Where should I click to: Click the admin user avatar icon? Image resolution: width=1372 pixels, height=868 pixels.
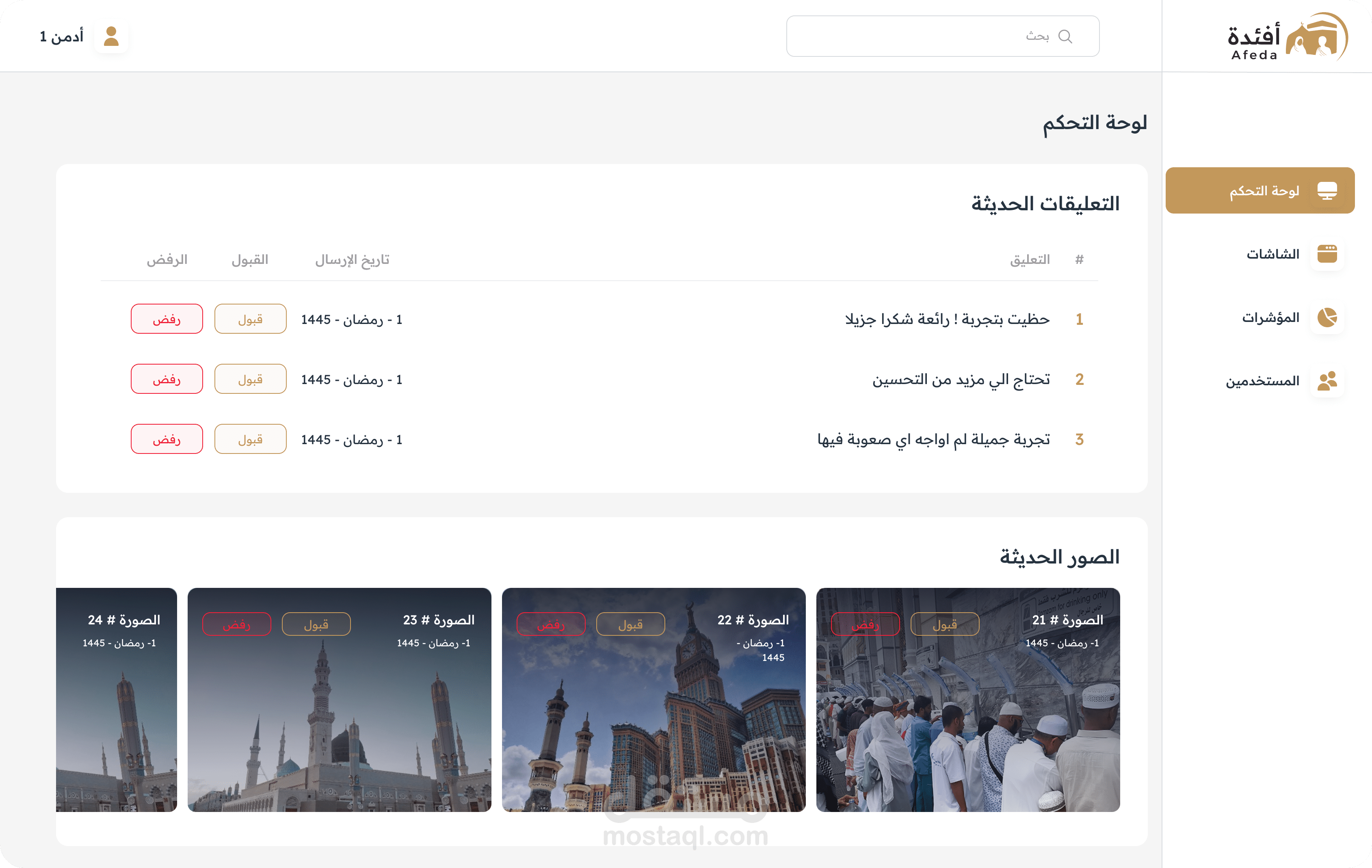(x=111, y=37)
